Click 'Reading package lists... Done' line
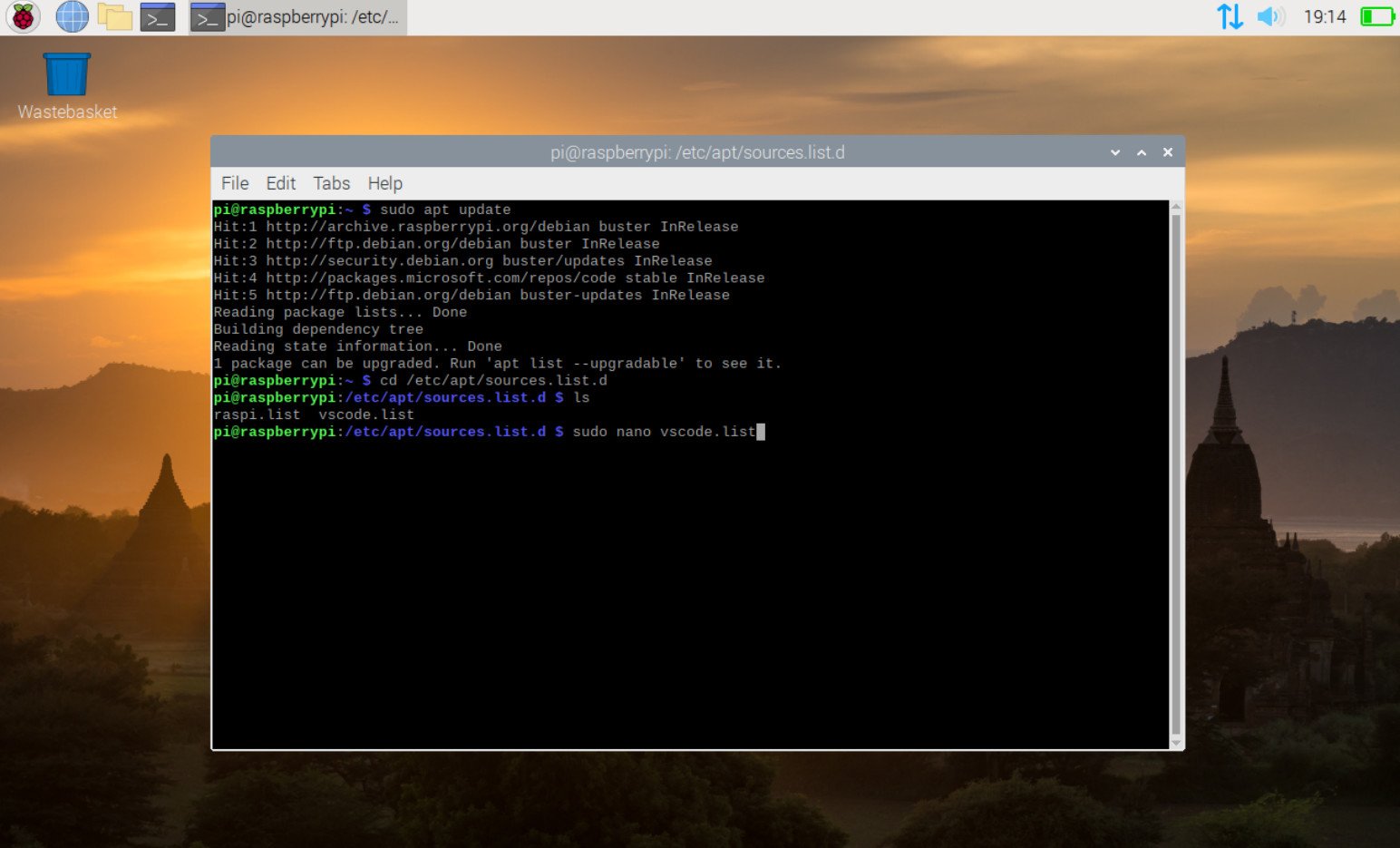Screen dimensions: 1400x848 [340, 312]
